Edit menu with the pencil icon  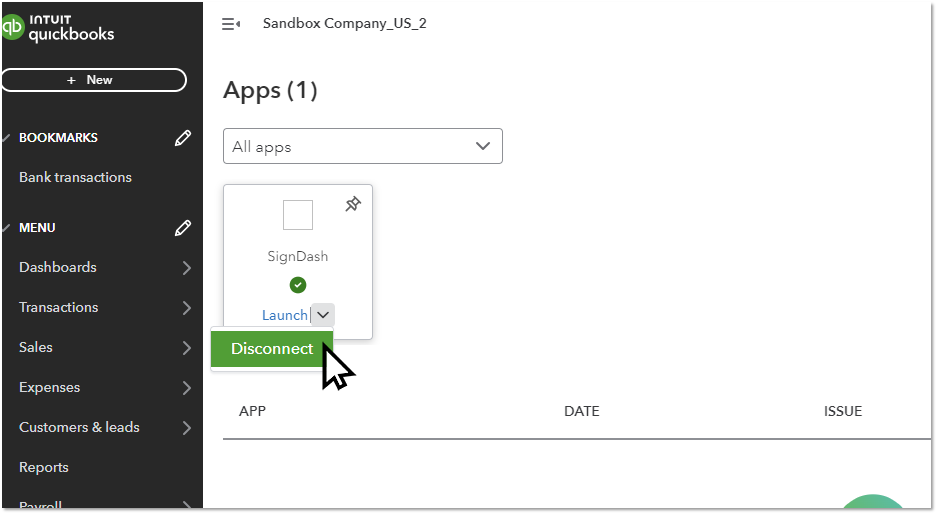click(x=182, y=228)
